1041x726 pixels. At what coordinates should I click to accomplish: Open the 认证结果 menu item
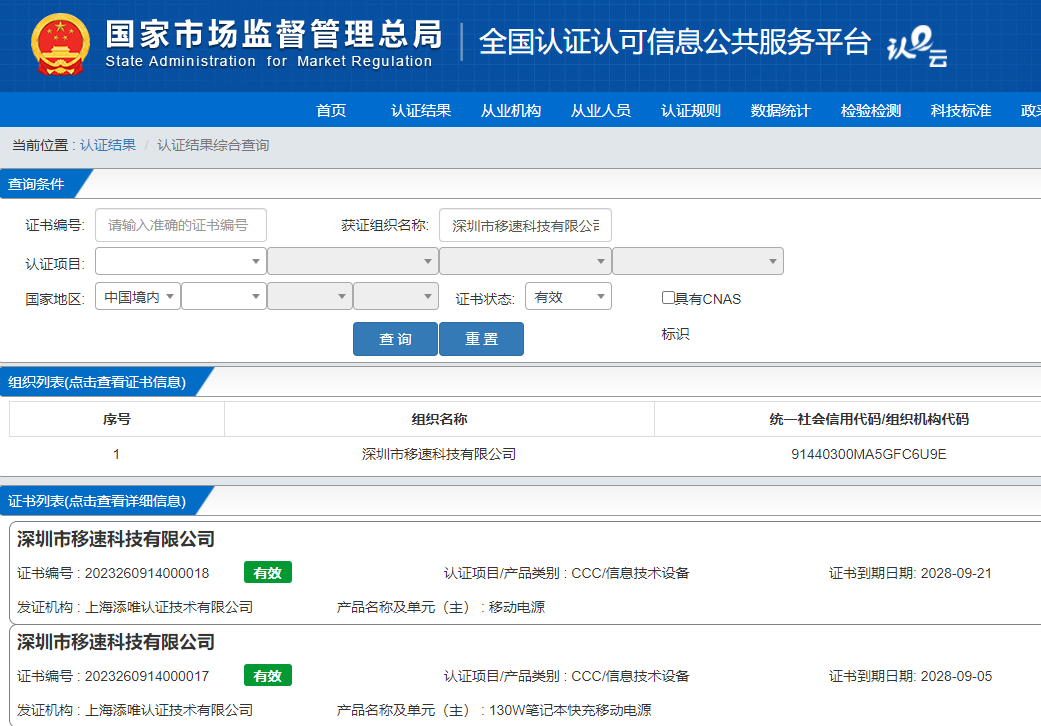click(421, 110)
